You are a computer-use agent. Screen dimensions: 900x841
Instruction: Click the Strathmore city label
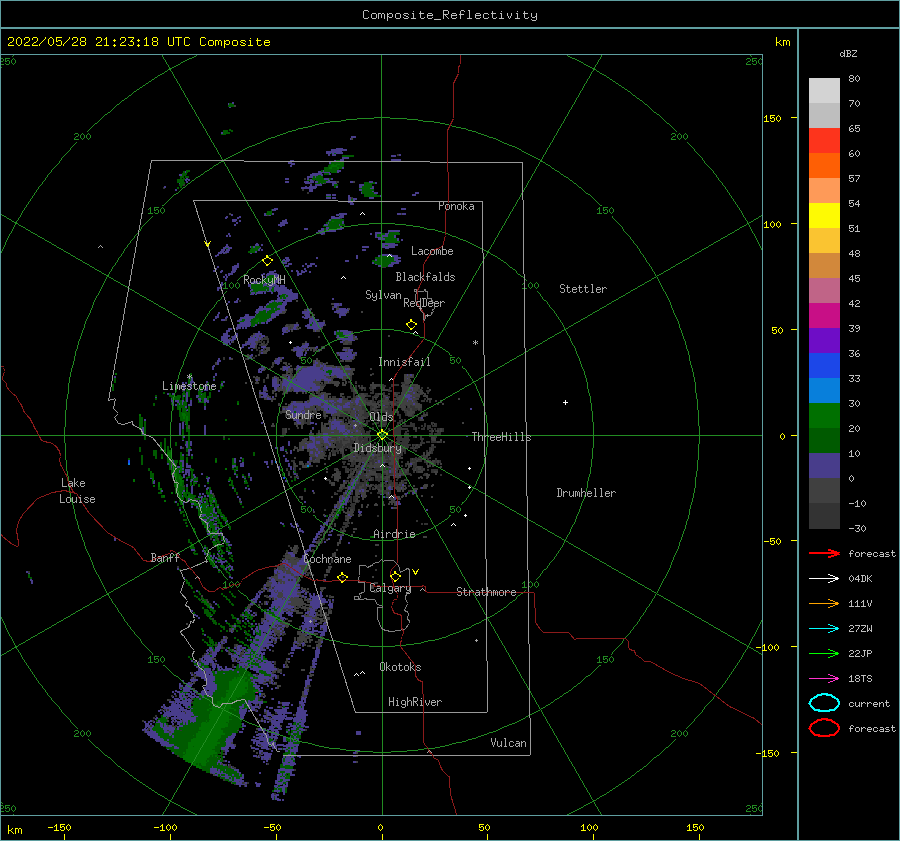486,592
